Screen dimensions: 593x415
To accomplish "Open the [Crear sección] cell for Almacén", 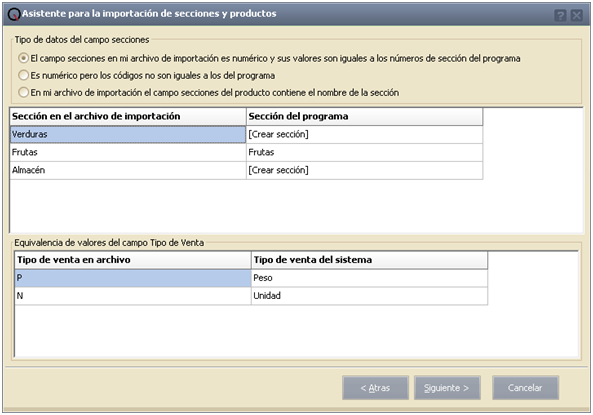I will (365, 170).
